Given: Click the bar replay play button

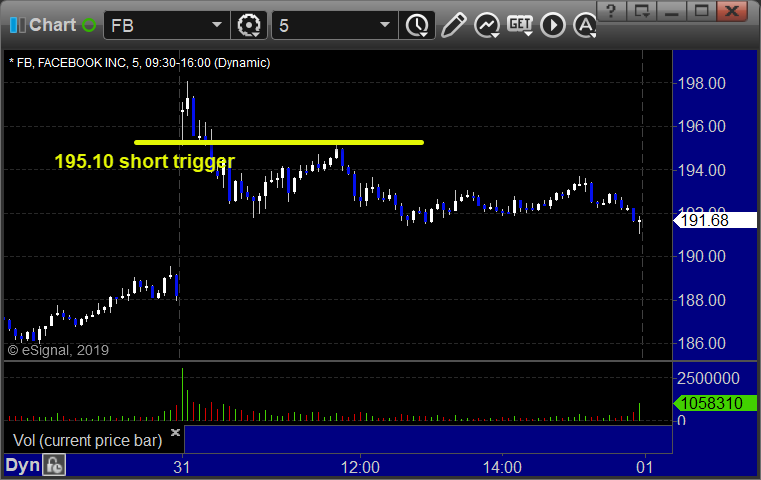Looking at the screenshot, I should point(553,25).
